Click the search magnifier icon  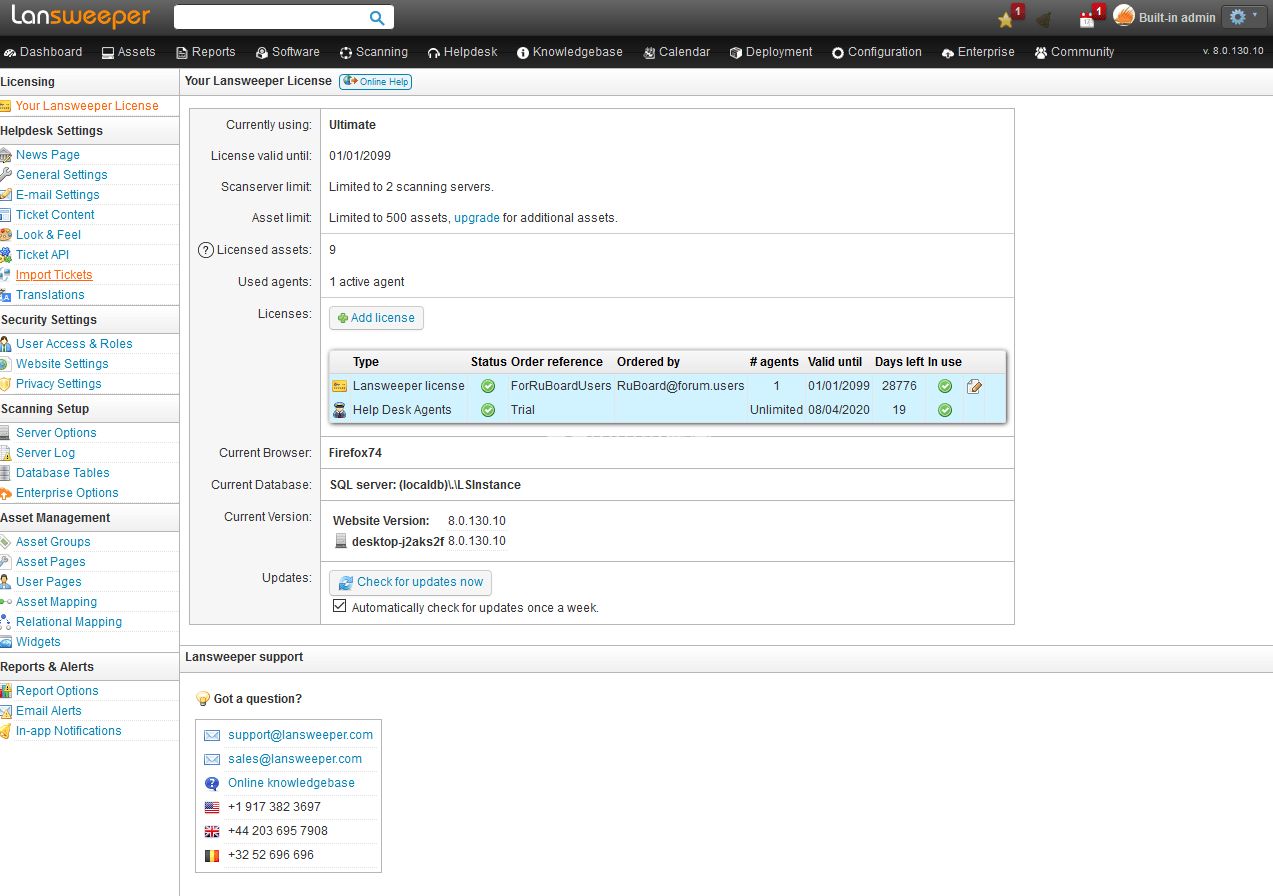point(377,17)
